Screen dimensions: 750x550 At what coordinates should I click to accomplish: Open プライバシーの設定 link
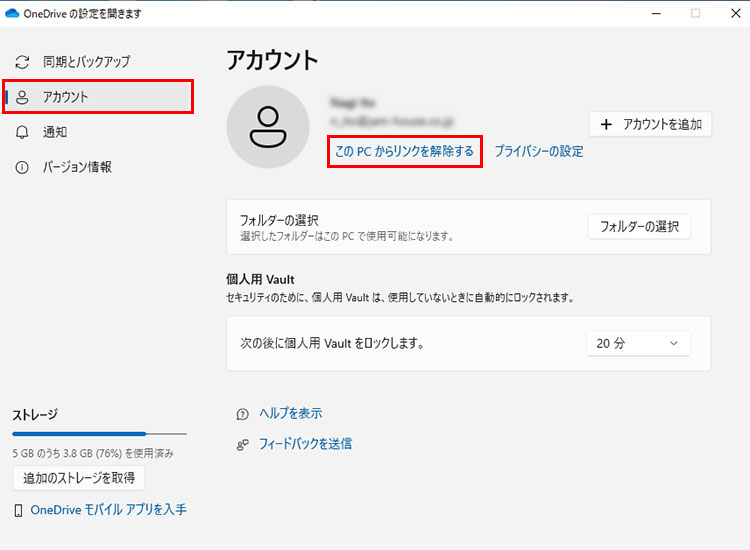[x=538, y=152]
